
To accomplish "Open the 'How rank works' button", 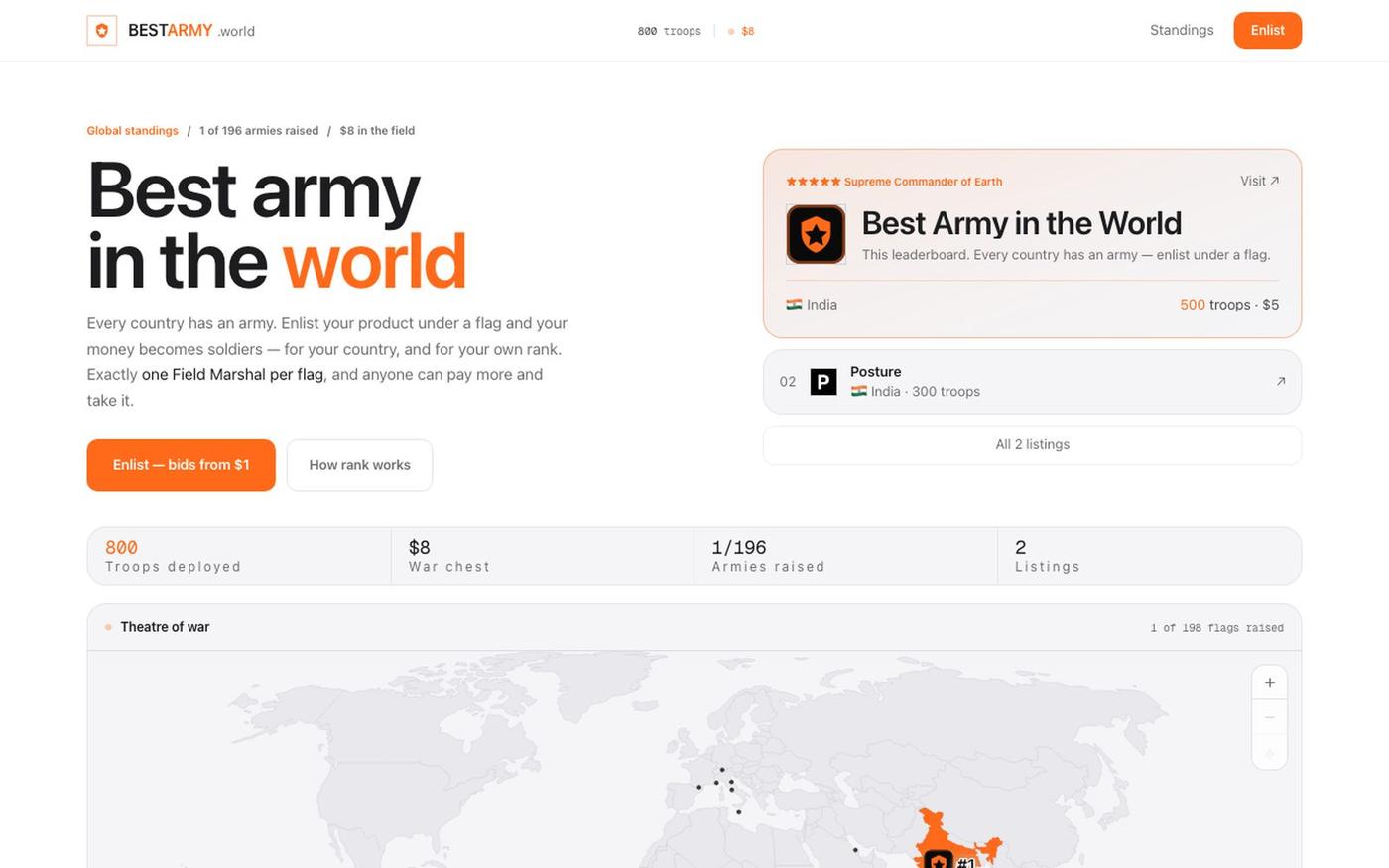I will coord(359,465).
